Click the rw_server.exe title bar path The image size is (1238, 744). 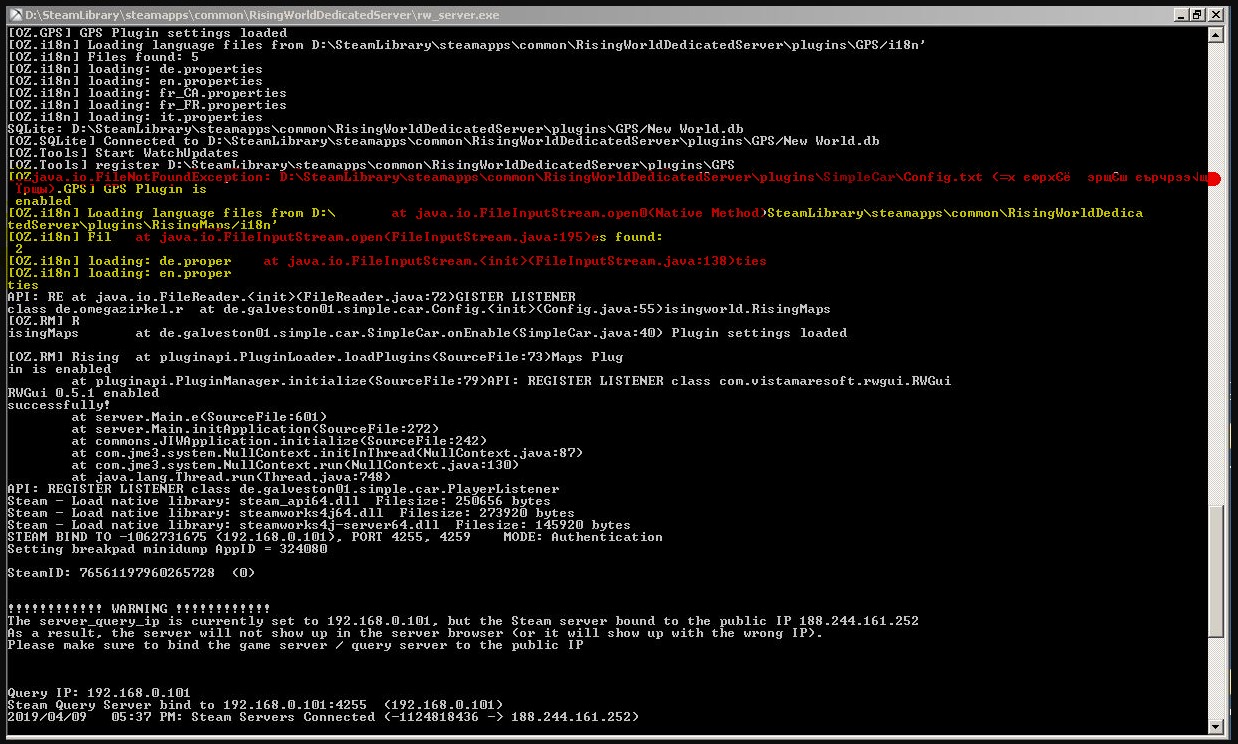point(262,15)
